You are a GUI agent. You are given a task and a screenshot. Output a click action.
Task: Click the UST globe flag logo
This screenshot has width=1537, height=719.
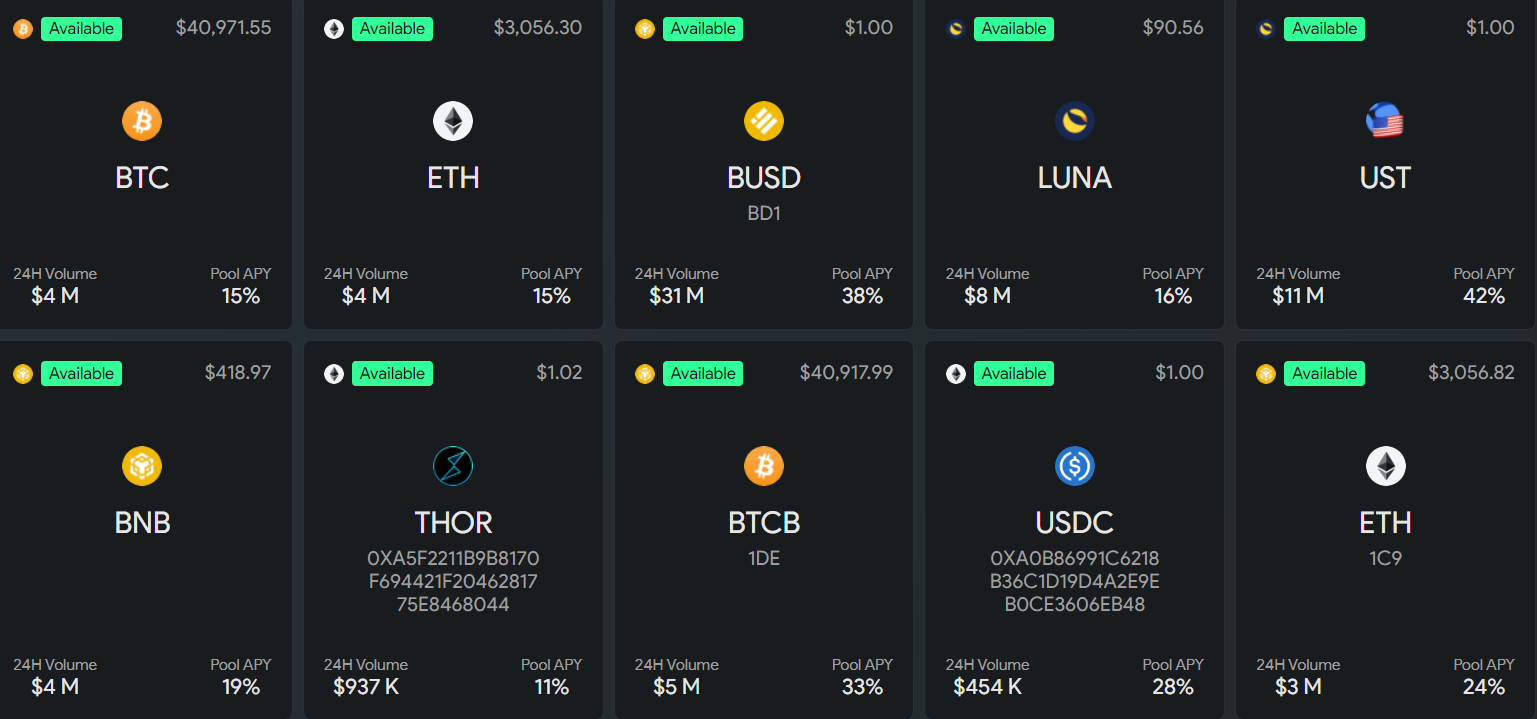pos(1385,122)
